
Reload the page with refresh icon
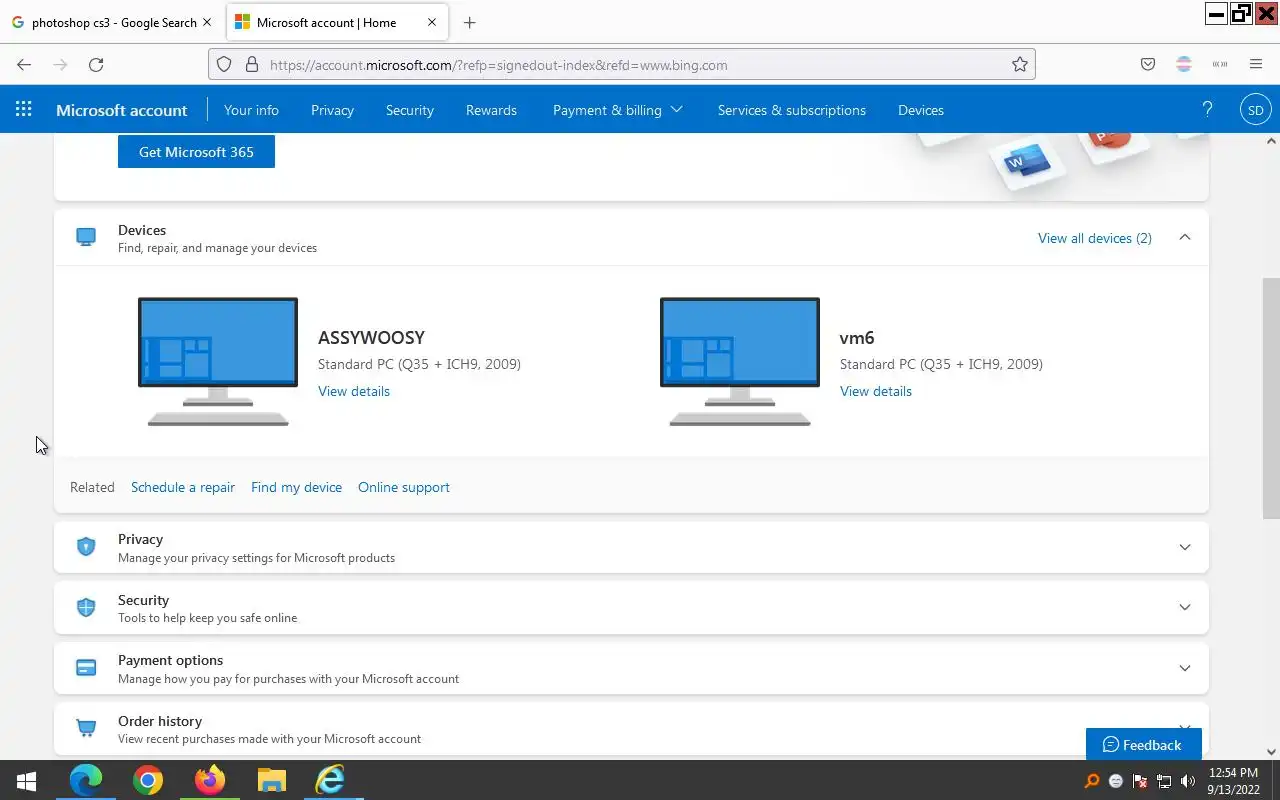[96, 65]
